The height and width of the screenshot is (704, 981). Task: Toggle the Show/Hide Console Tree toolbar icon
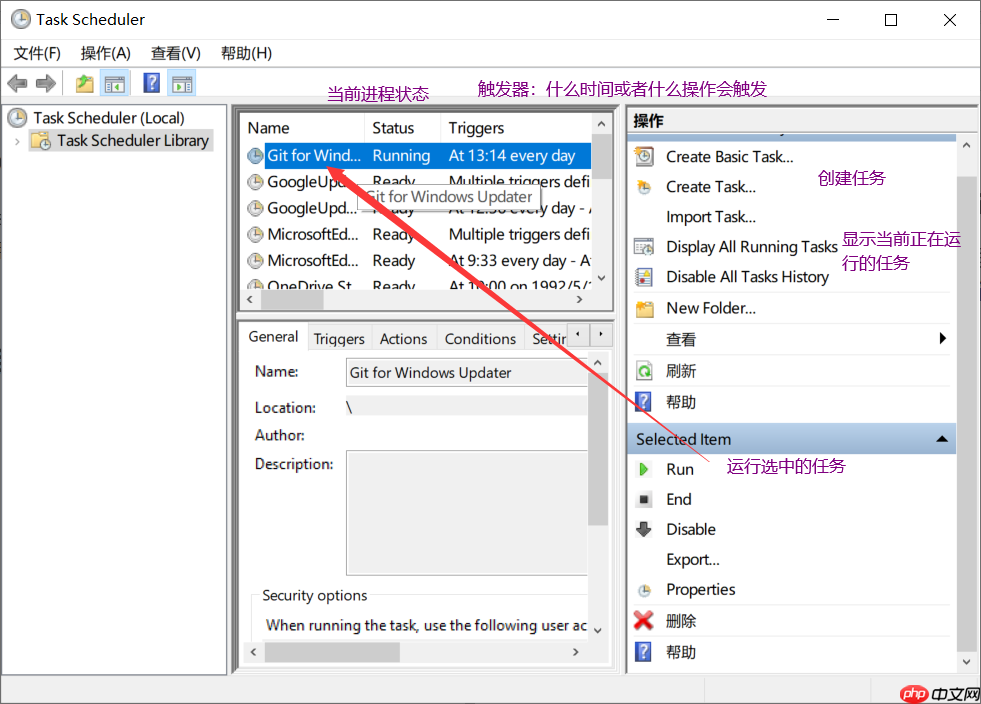point(115,83)
